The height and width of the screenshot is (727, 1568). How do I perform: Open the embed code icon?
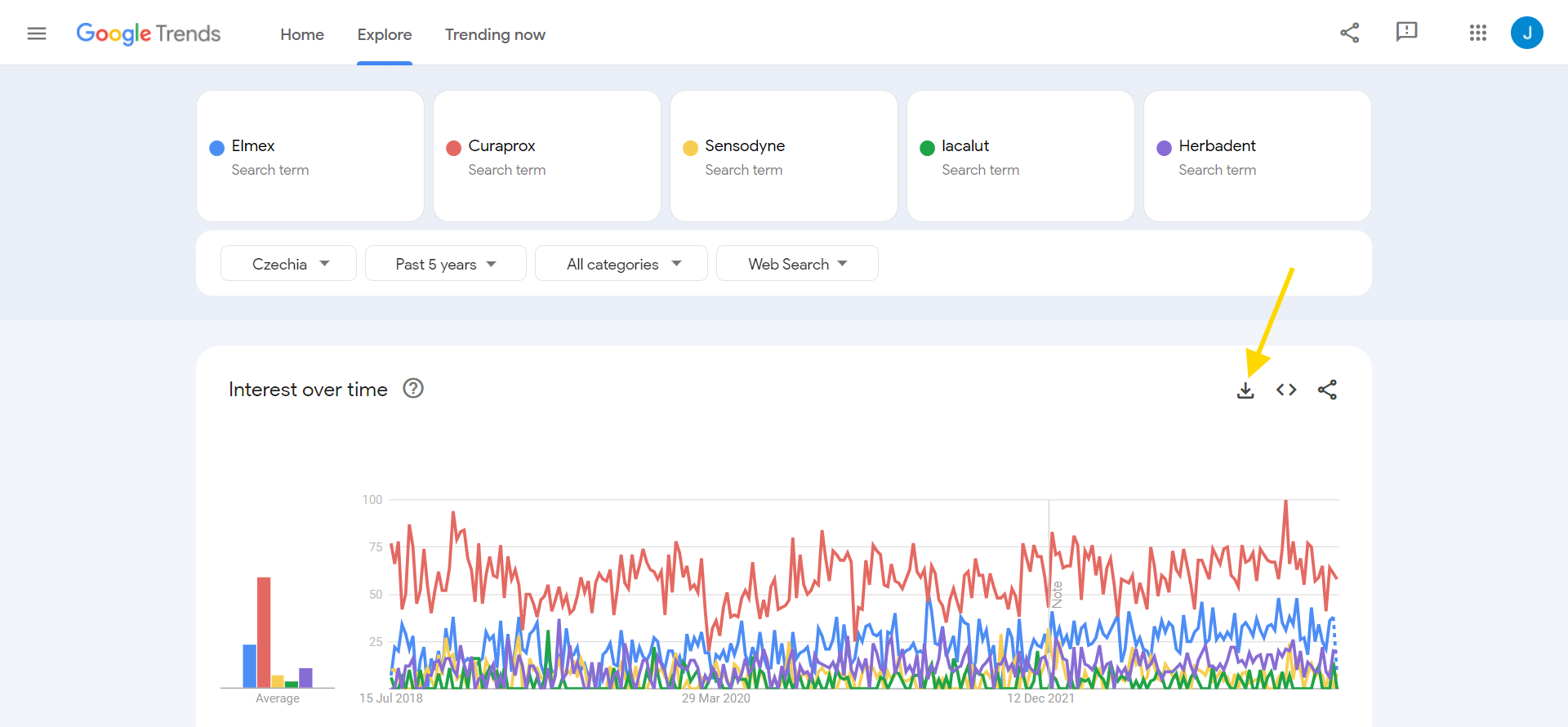[1286, 390]
